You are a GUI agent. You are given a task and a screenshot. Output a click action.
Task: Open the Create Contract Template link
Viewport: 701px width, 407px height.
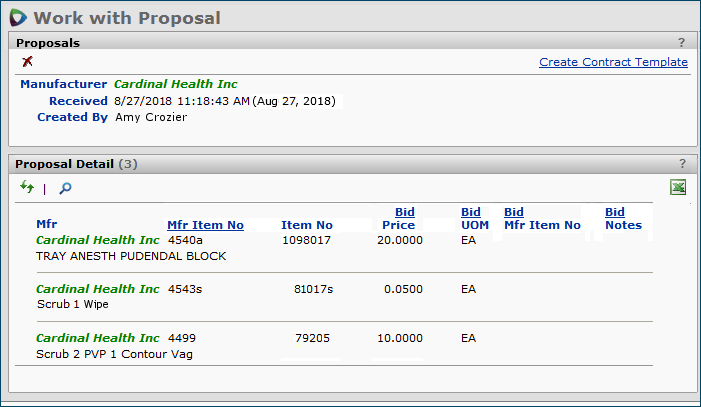[613, 62]
